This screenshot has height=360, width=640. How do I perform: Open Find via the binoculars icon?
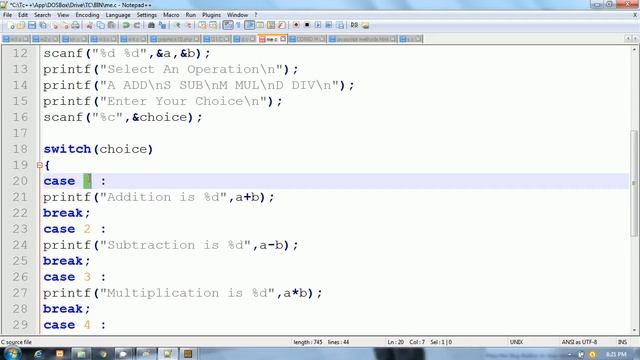click(x=151, y=25)
